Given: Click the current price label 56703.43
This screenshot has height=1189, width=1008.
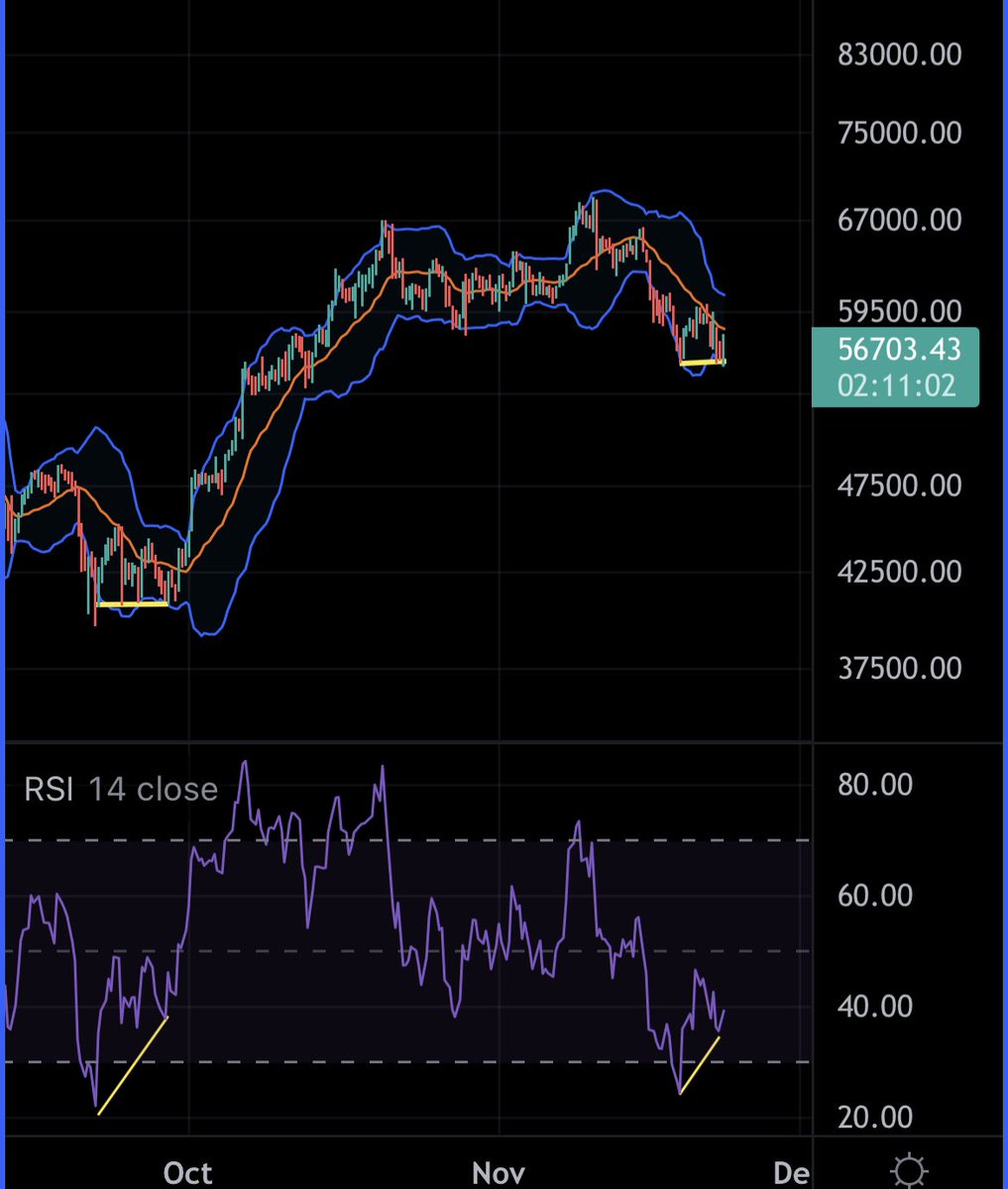Looking at the screenshot, I should pos(899,349).
